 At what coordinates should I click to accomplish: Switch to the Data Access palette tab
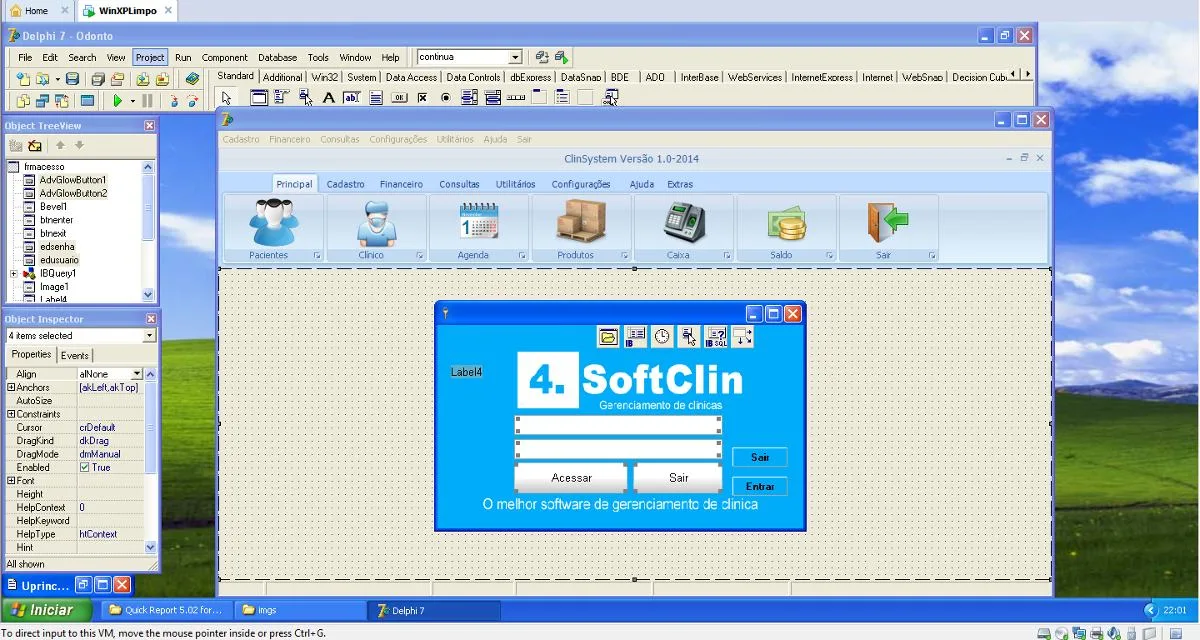pos(411,77)
